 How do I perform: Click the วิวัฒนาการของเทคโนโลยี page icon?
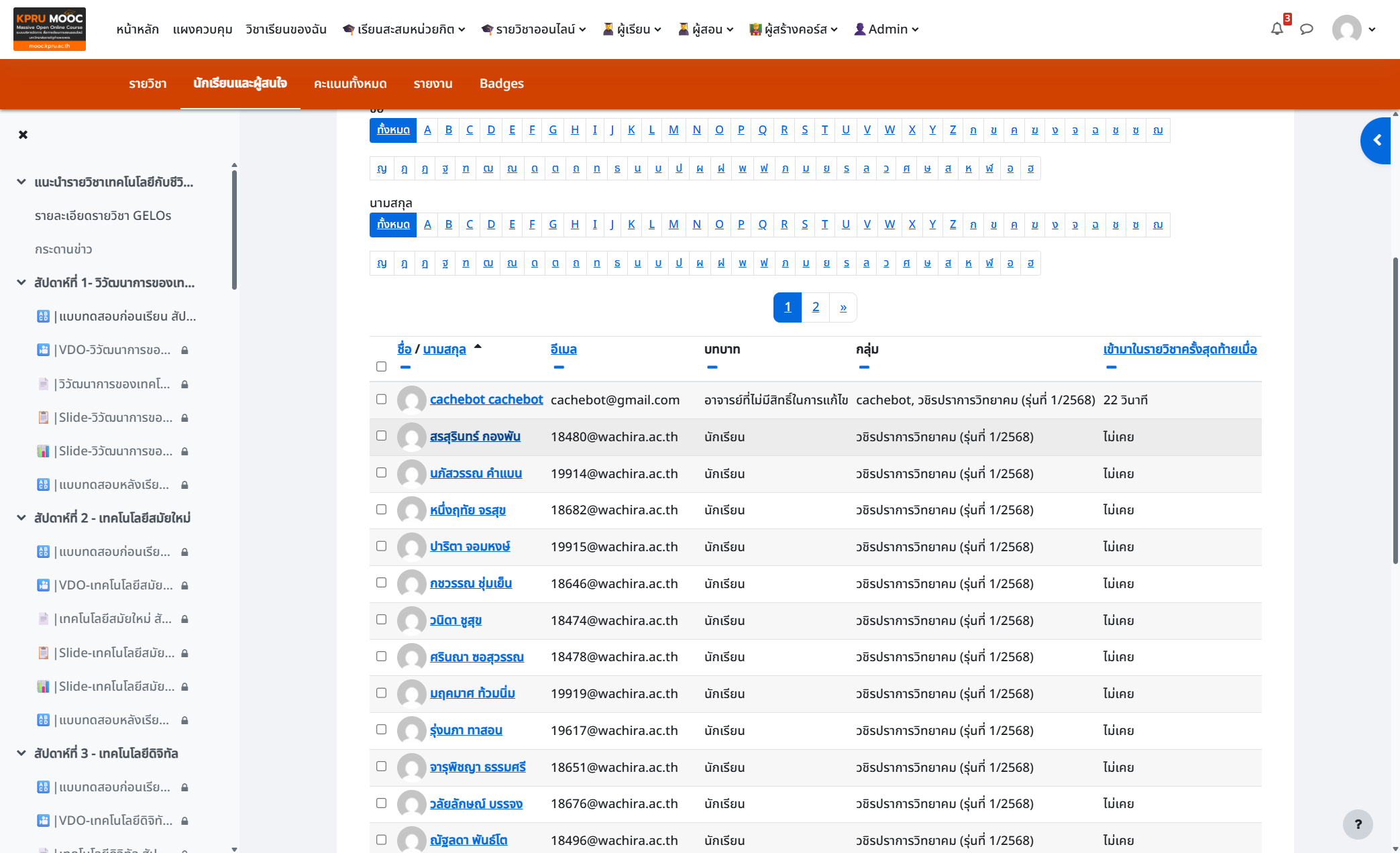43,384
